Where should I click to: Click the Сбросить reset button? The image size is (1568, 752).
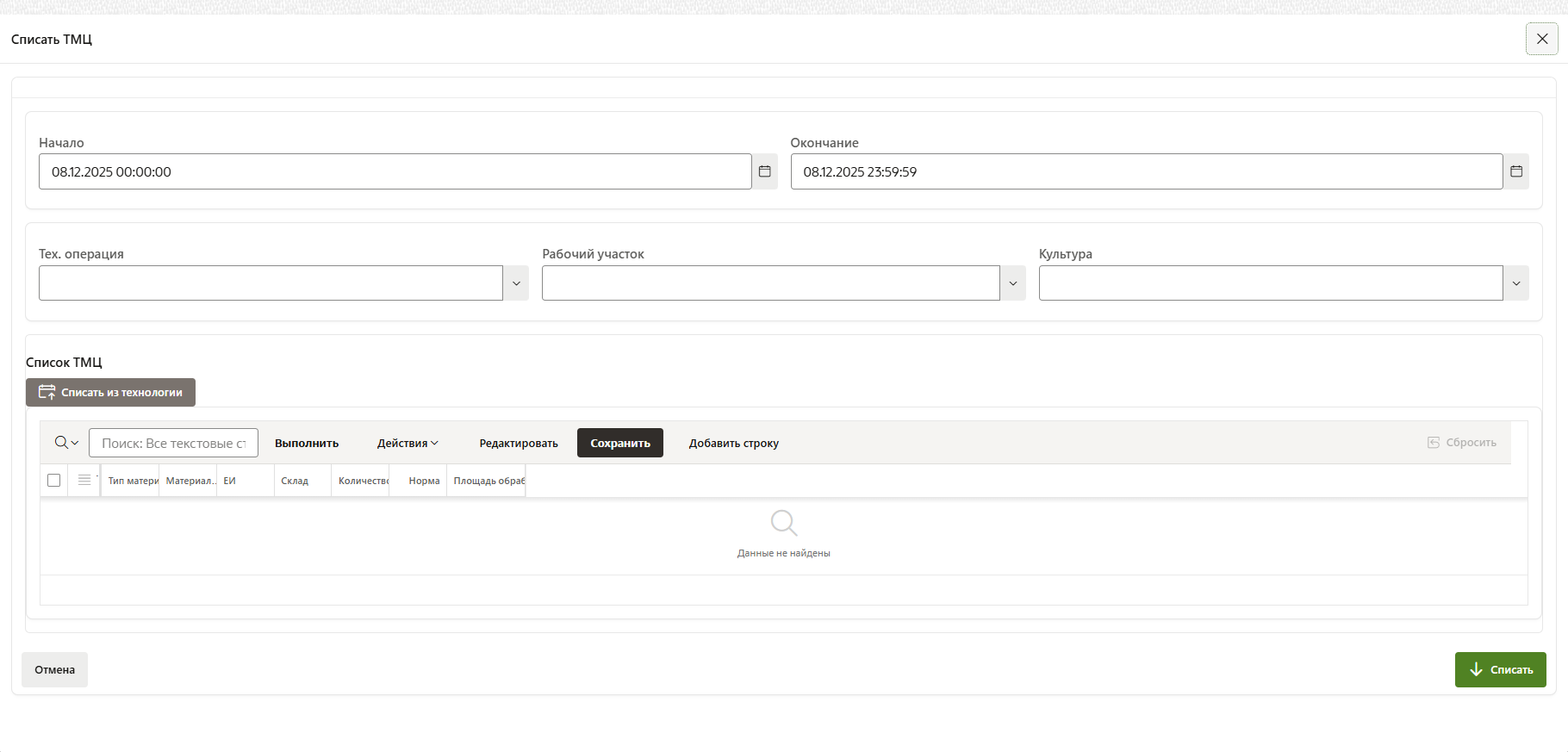pyautogui.click(x=1462, y=443)
